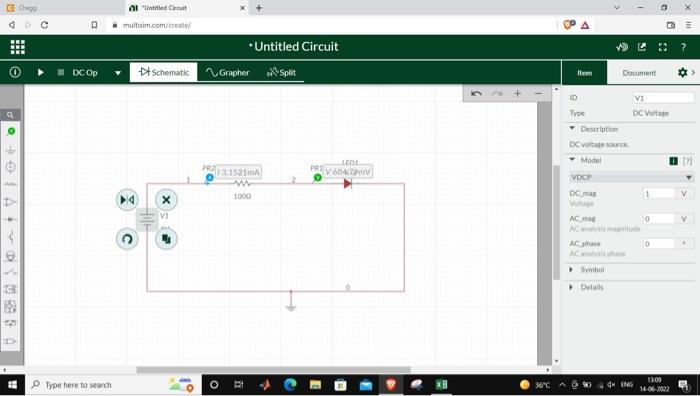Edit the ID field showing V1
The width and height of the screenshot is (700, 396).
point(663,98)
